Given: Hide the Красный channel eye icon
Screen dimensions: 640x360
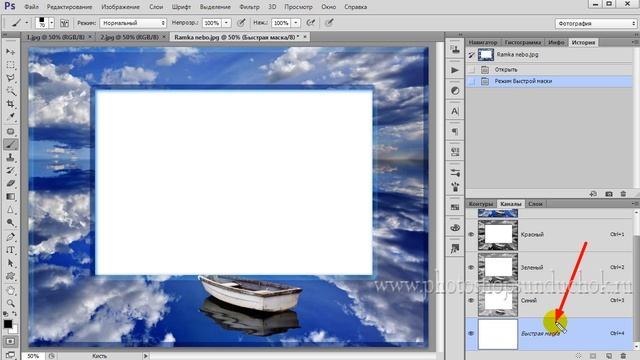Looking at the screenshot, I should click(x=471, y=235).
